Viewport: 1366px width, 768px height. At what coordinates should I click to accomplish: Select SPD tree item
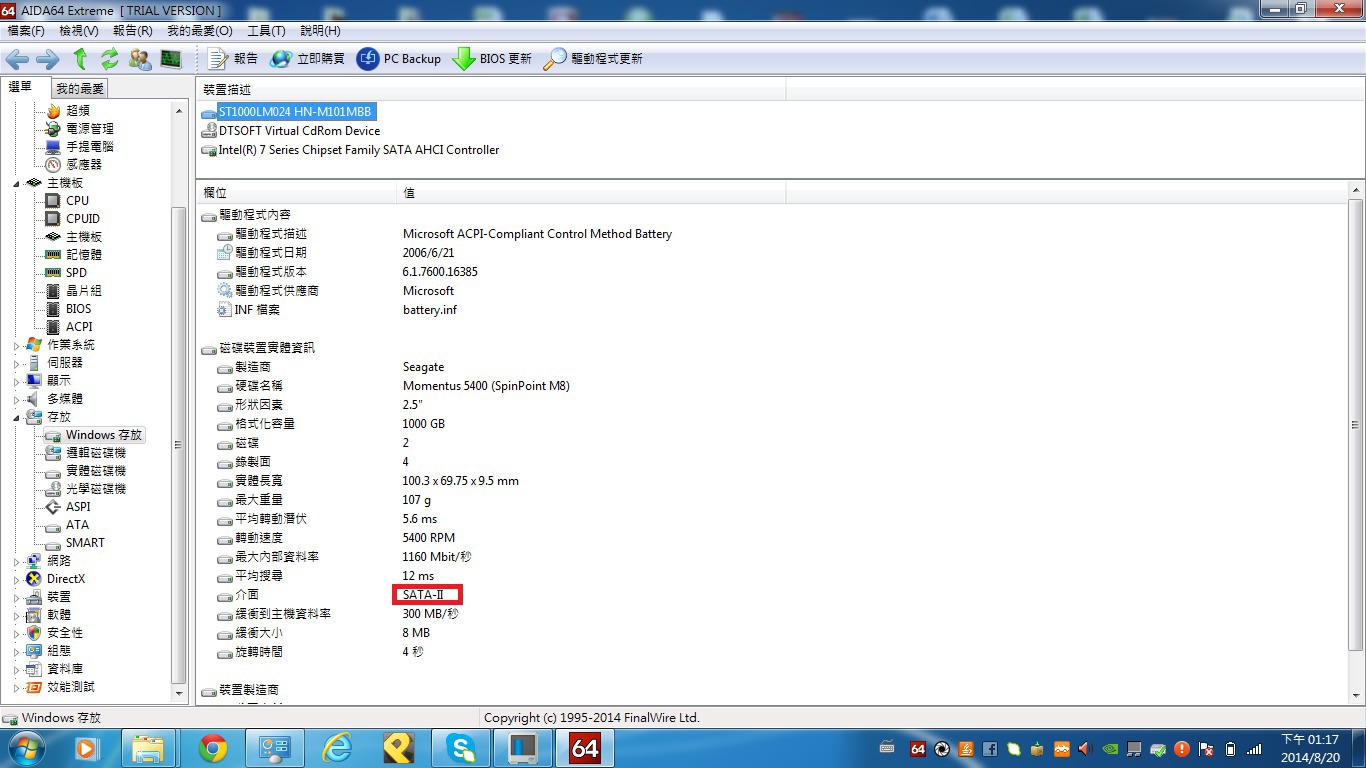(x=76, y=273)
